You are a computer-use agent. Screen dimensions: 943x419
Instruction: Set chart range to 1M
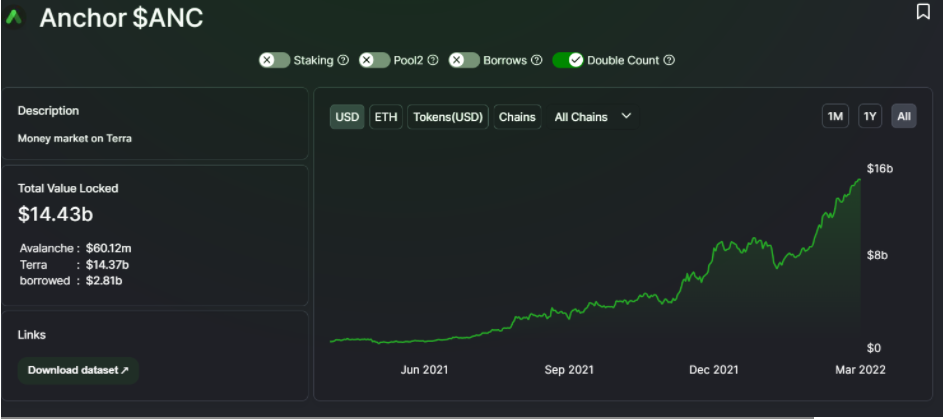click(x=835, y=117)
